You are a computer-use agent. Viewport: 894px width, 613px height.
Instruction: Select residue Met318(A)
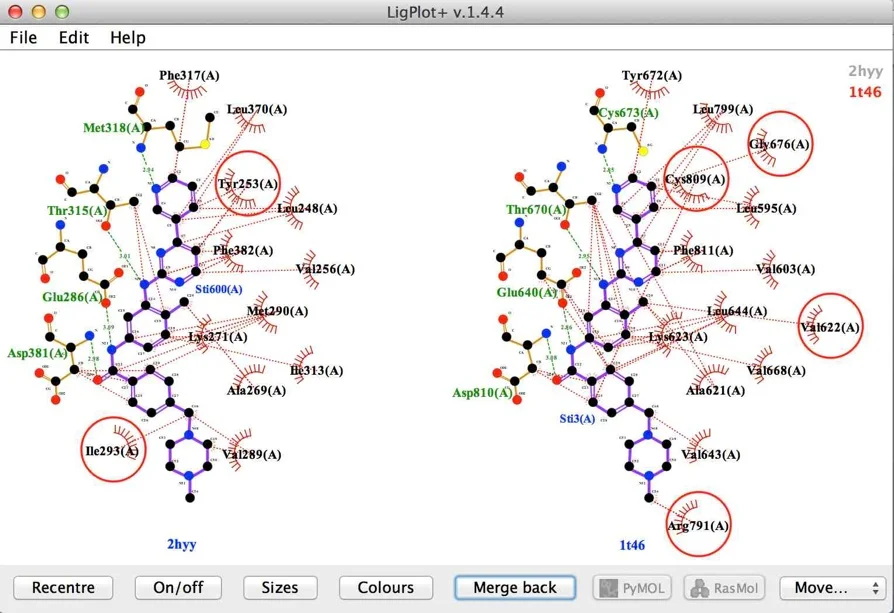(x=113, y=128)
